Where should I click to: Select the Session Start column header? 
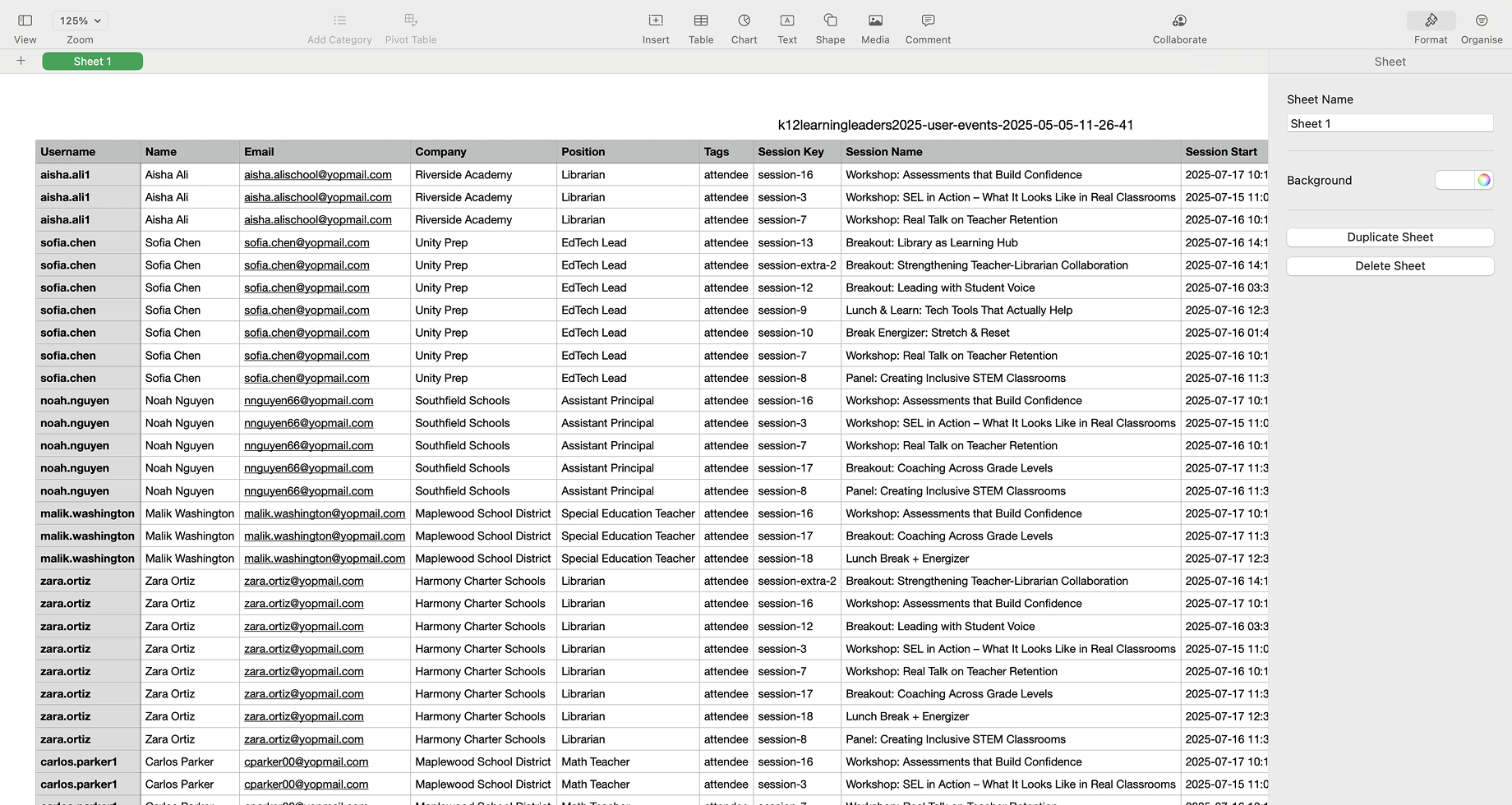coord(1224,152)
